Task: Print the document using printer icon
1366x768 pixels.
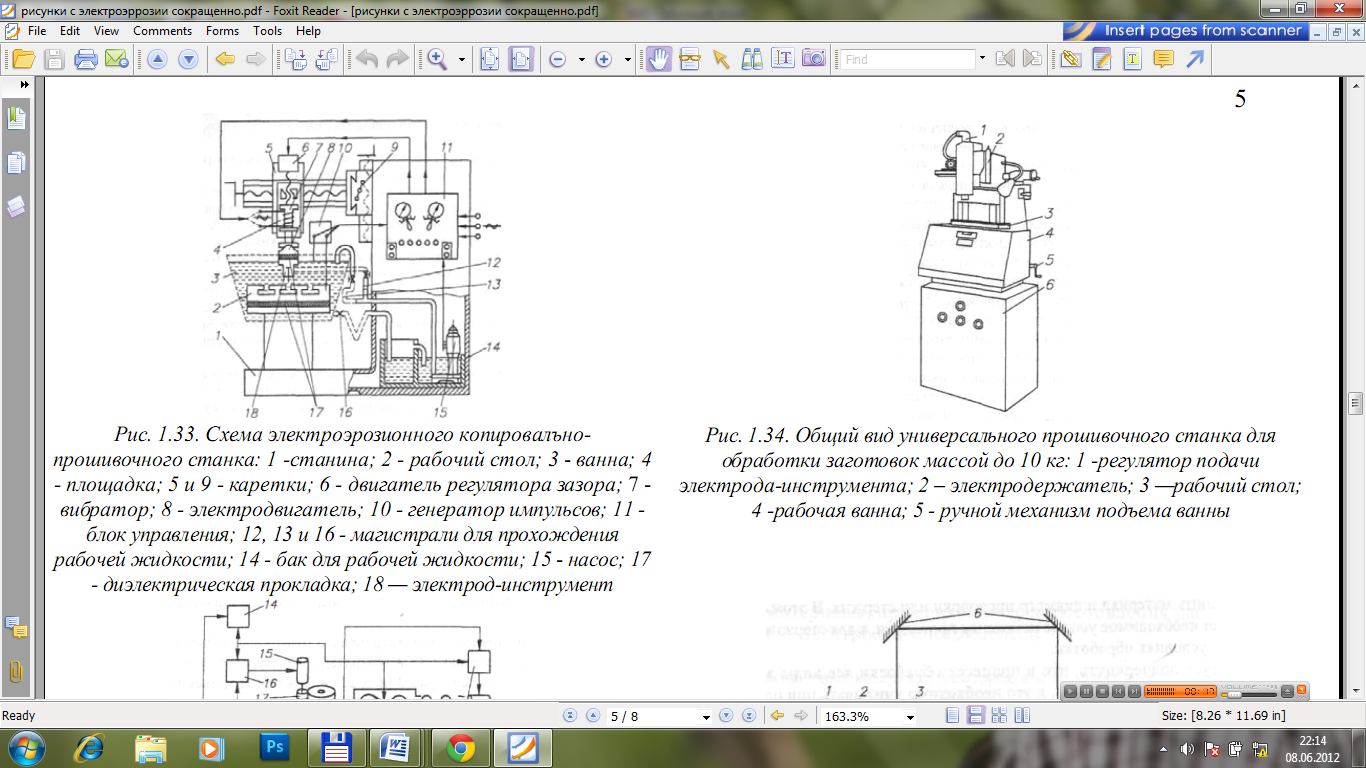Action: (86, 59)
